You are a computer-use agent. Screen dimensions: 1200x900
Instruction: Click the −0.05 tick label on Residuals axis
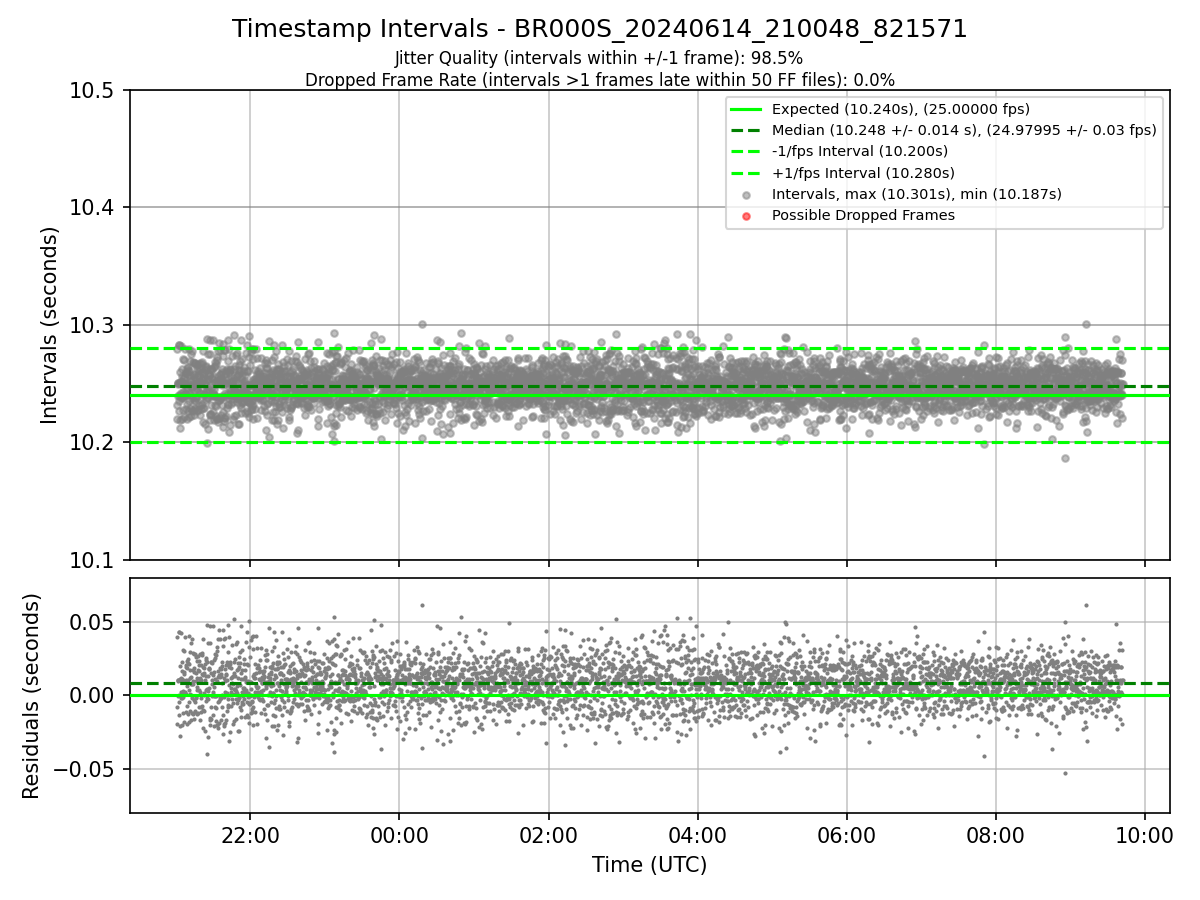coord(84,770)
